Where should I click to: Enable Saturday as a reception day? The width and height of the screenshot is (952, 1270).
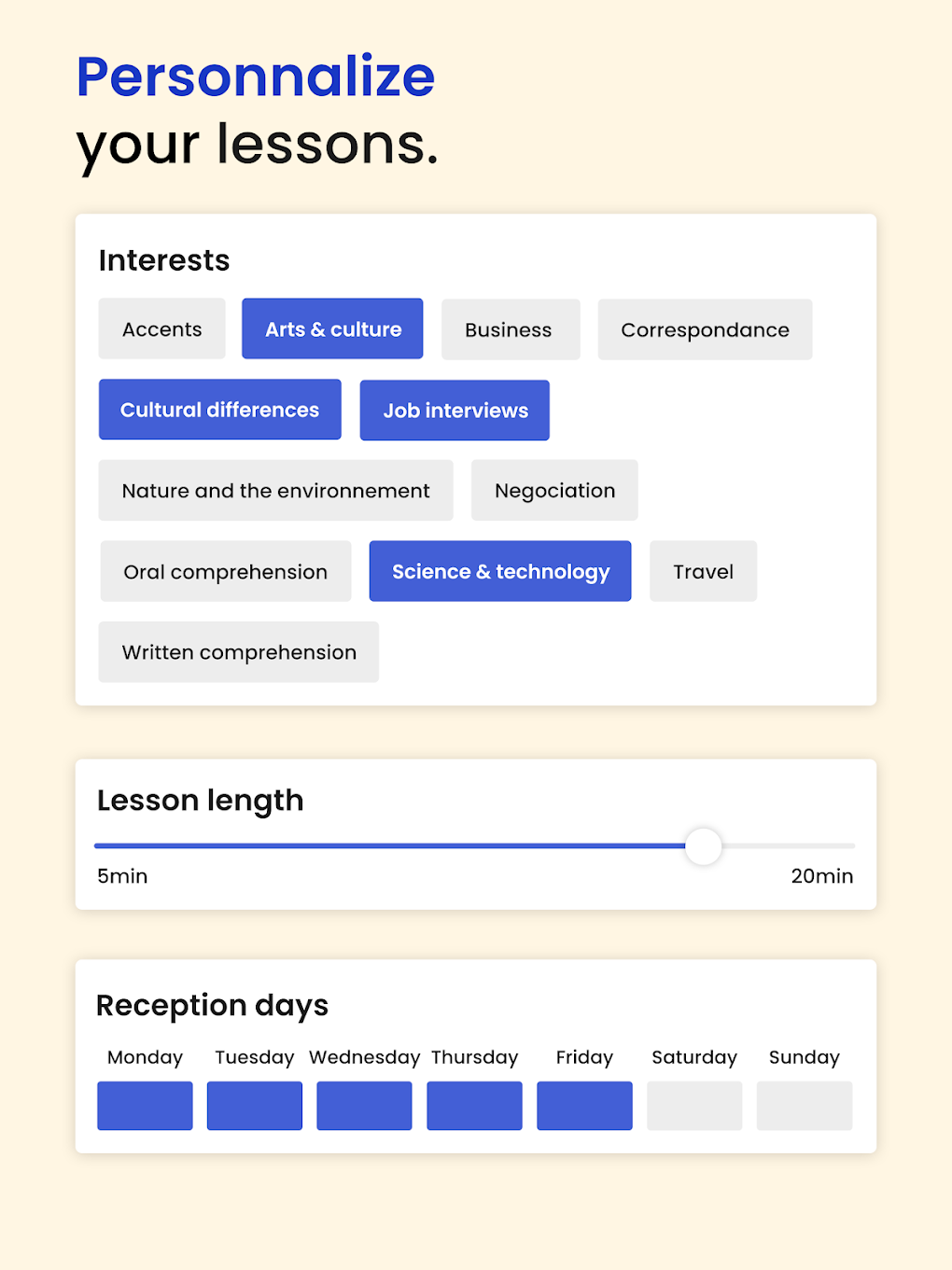694,1105
